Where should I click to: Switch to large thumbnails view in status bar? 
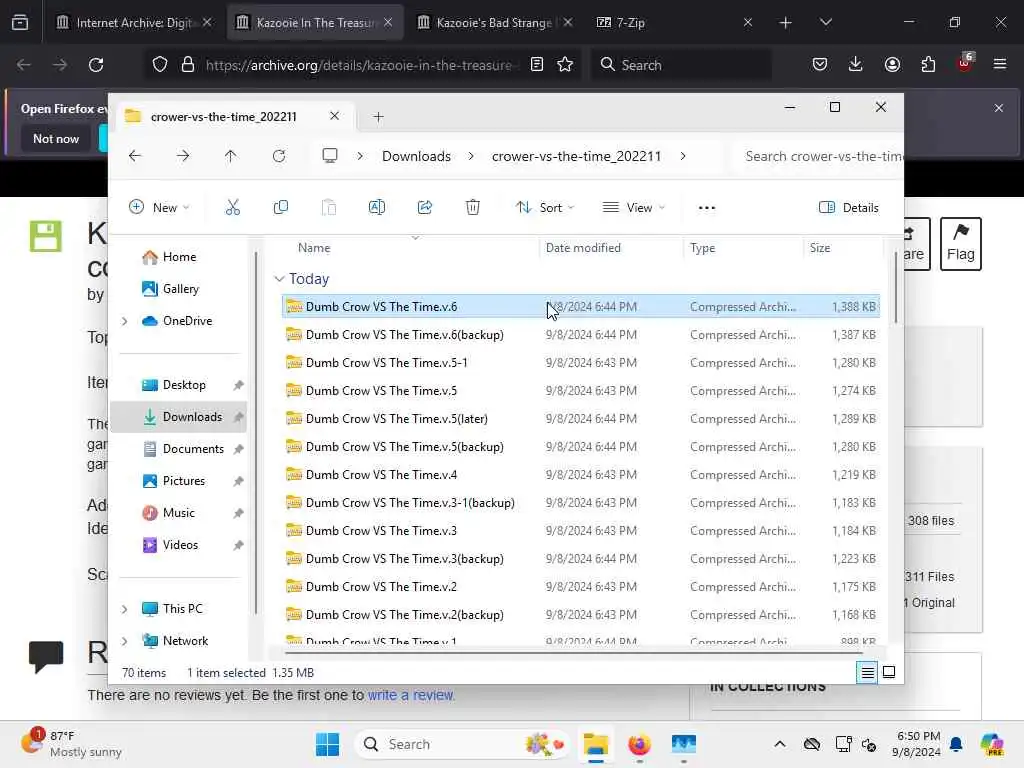pyautogui.click(x=889, y=672)
